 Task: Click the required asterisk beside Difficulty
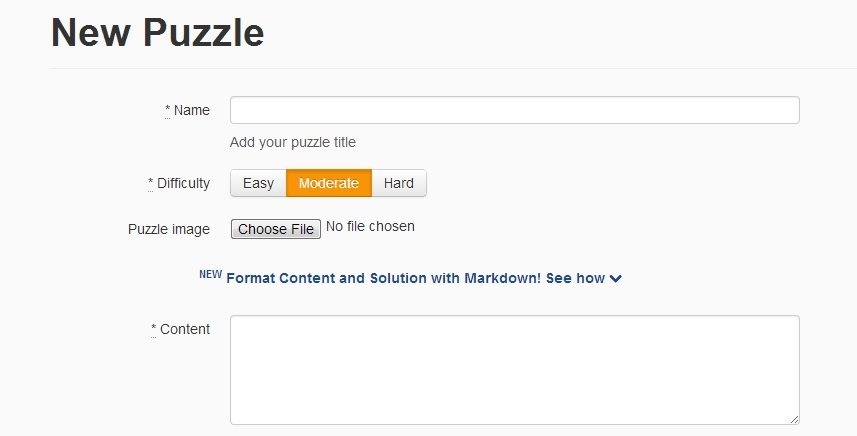tap(151, 183)
